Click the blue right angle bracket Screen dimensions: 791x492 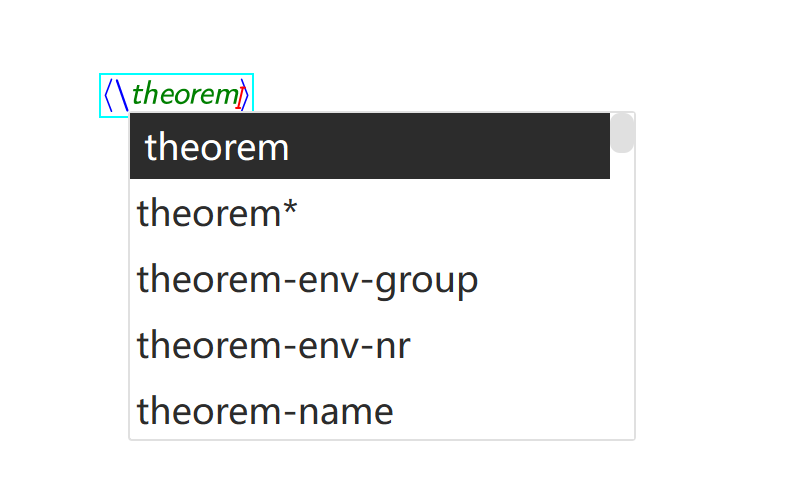[x=247, y=95]
